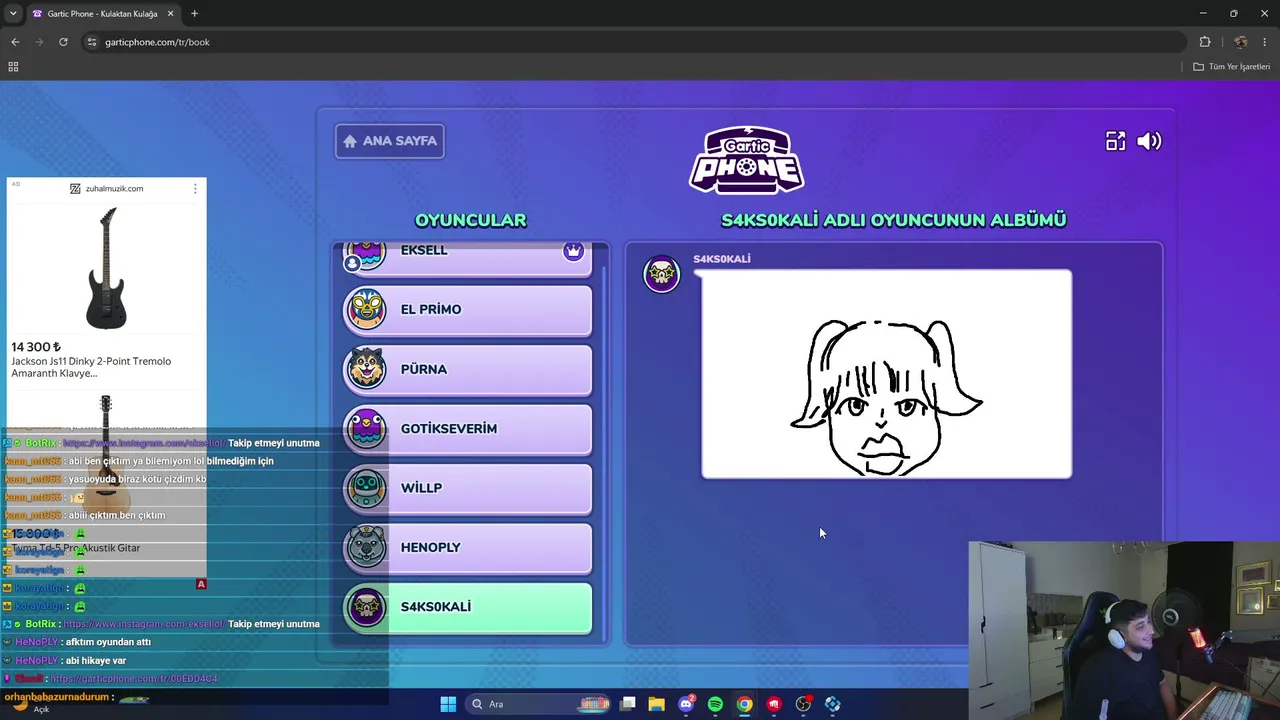Click PÜRNA's dog avatar icon
The height and width of the screenshot is (720, 1280).
point(366,369)
